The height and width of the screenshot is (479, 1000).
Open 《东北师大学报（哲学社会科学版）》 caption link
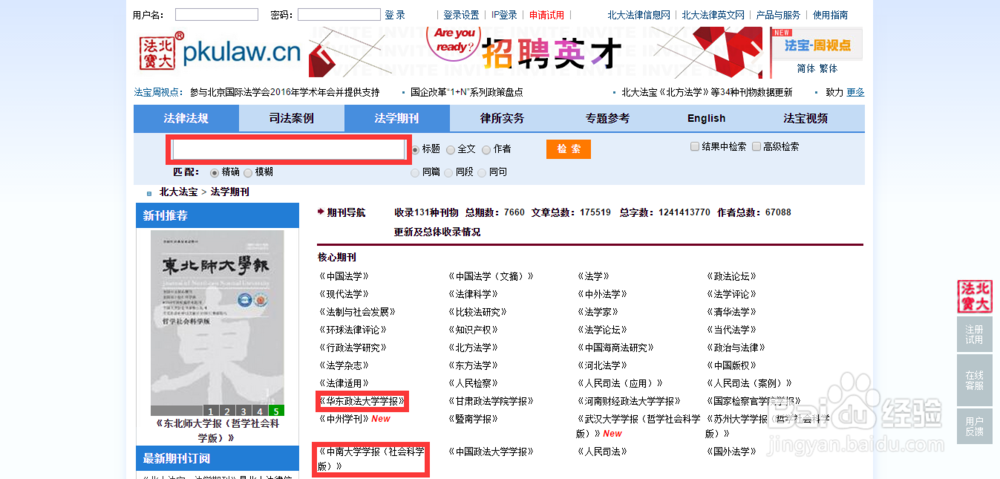click(217, 431)
